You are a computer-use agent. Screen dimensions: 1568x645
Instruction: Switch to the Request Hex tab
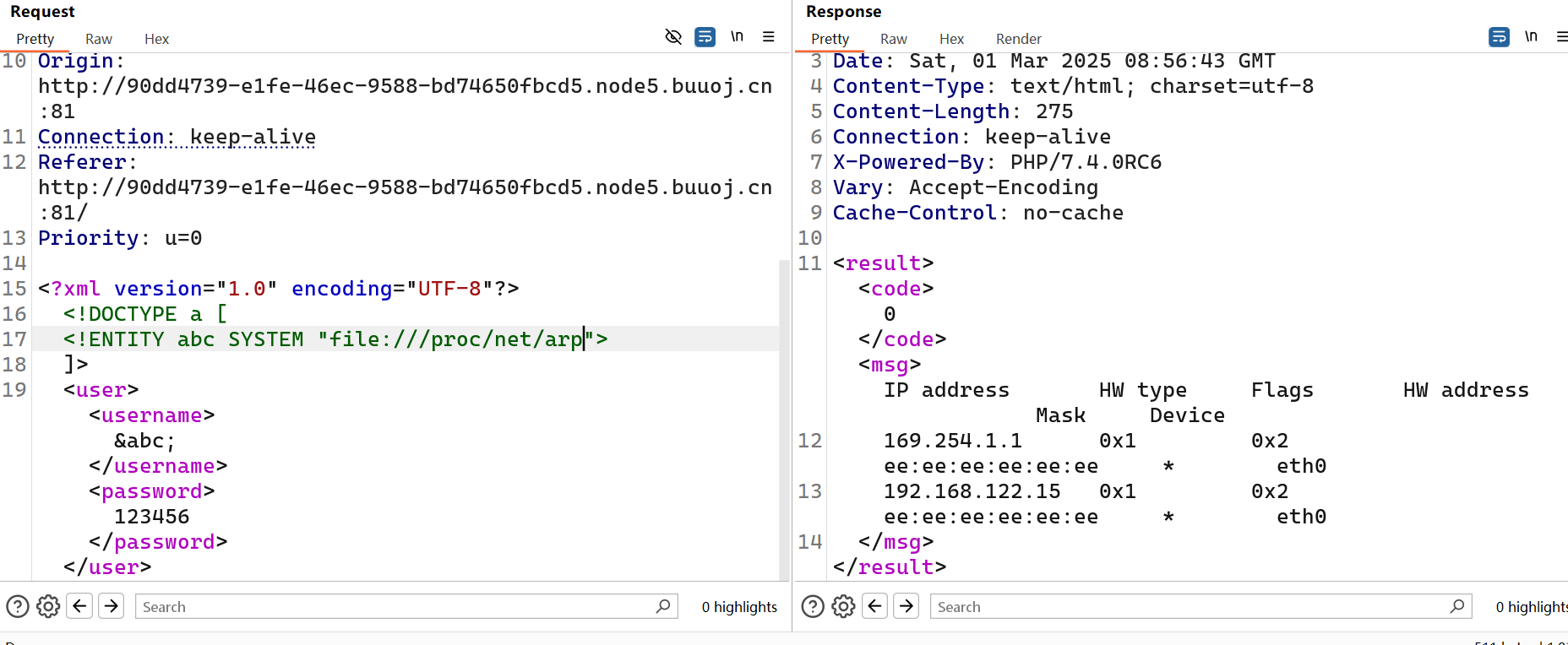coord(156,39)
